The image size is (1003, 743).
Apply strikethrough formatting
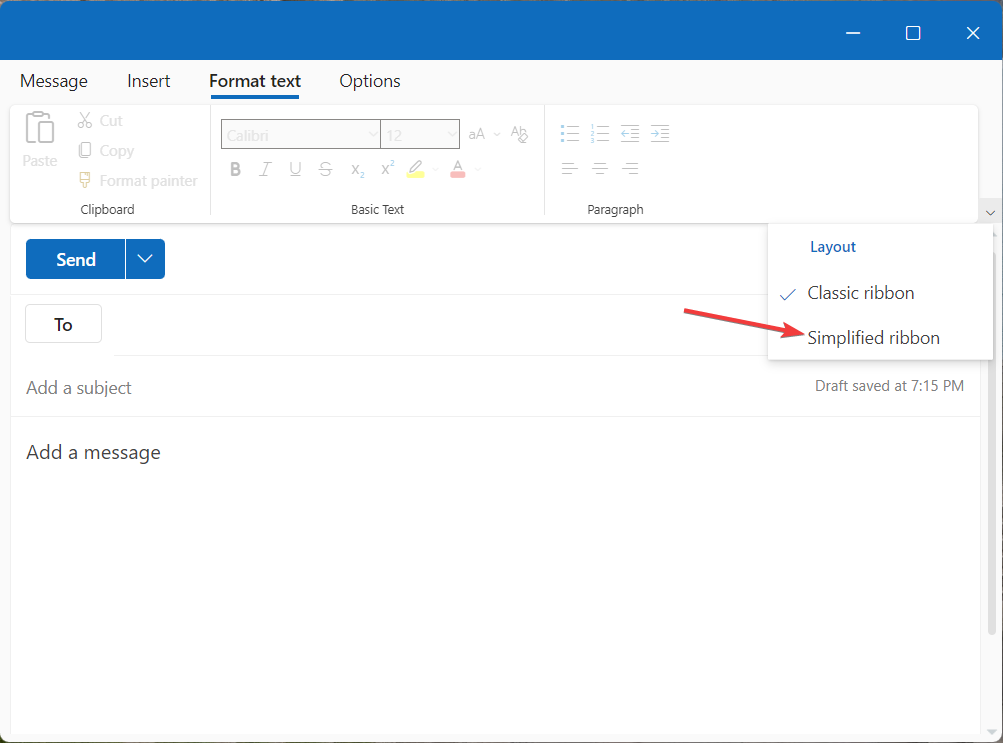pyautogui.click(x=325, y=168)
